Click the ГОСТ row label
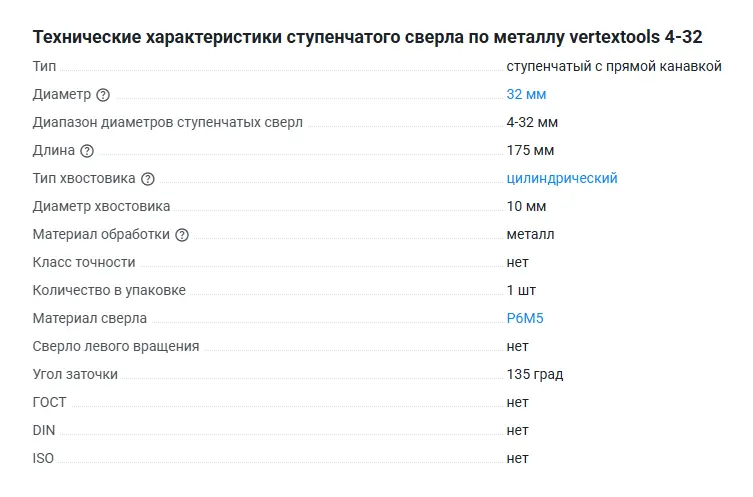The width and height of the screenshot is (753, 497). point(49,402)
